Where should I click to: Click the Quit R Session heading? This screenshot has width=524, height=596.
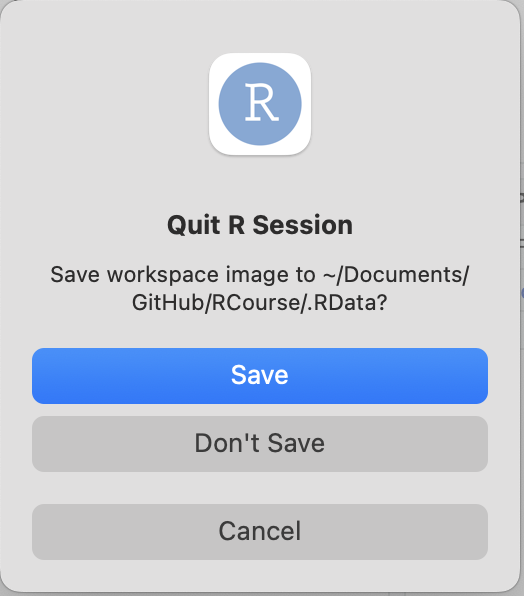click(260, 225)
